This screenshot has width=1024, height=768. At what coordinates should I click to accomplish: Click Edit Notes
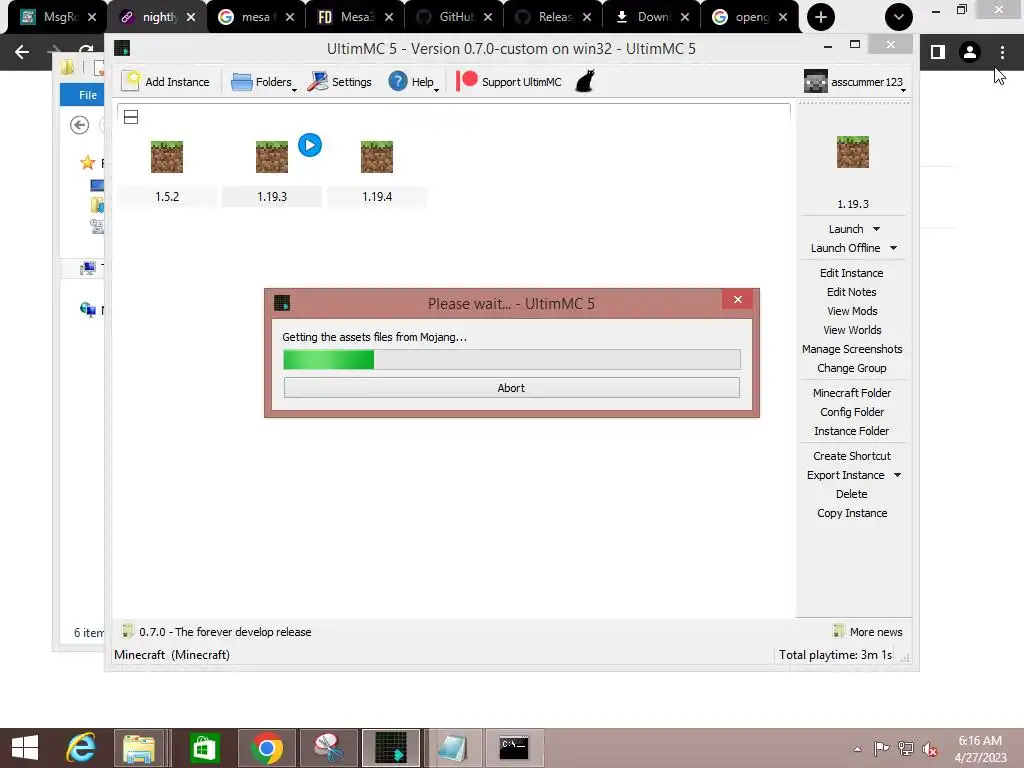click(x=852, y=292)
